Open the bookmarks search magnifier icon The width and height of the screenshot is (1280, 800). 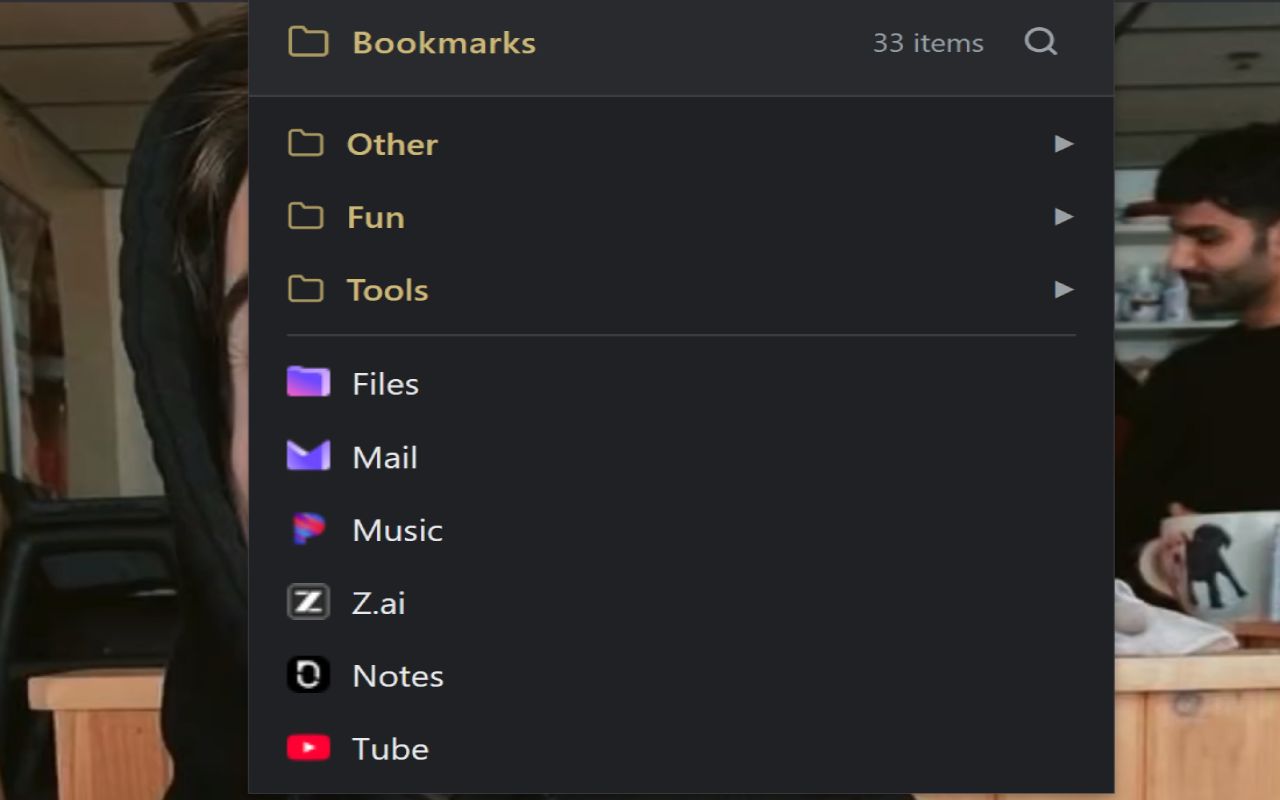1041,42
